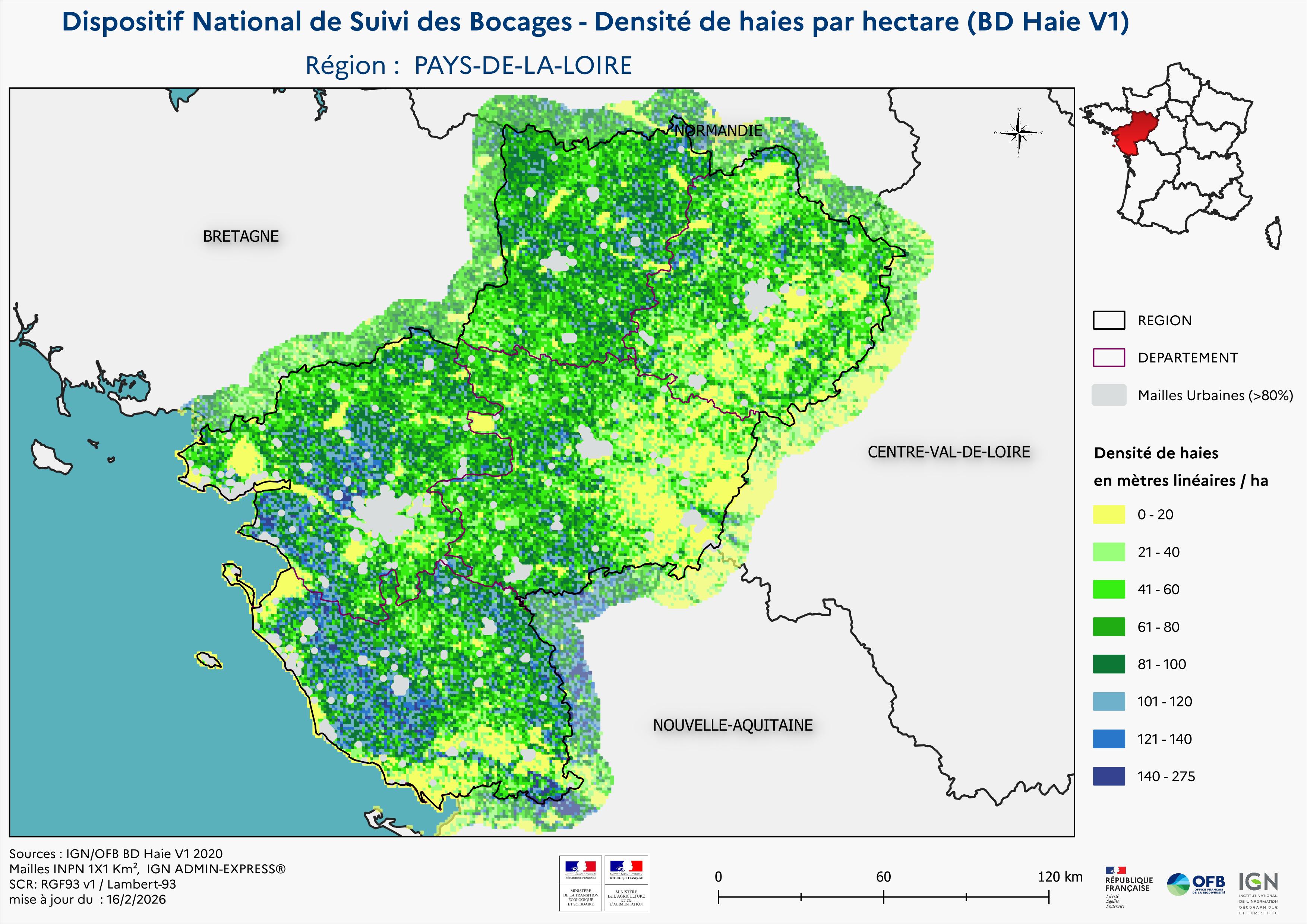Click the compass rose icon

pyautogui.click(x=1019, y=133)
